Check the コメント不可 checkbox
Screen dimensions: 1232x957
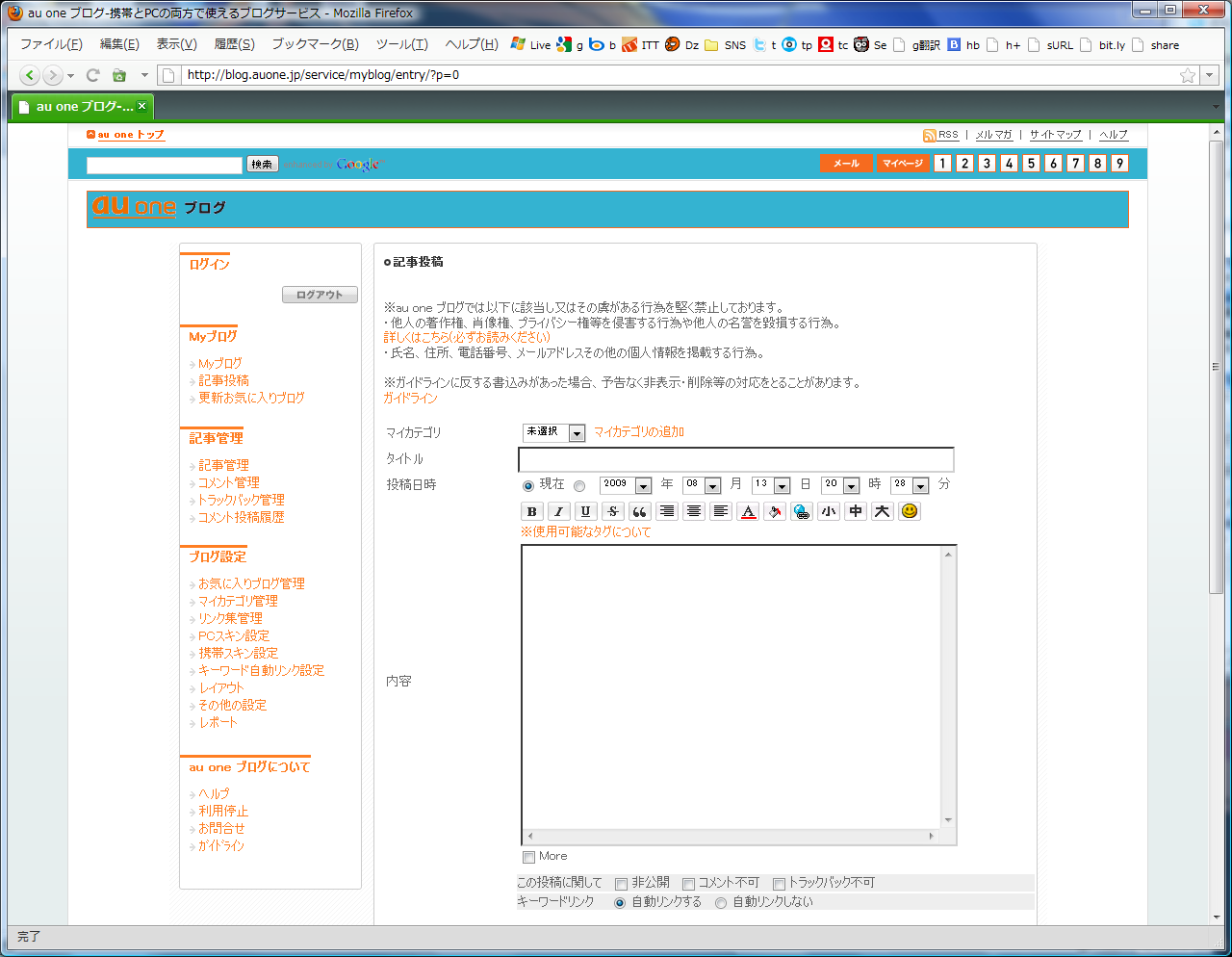[688, 884]
